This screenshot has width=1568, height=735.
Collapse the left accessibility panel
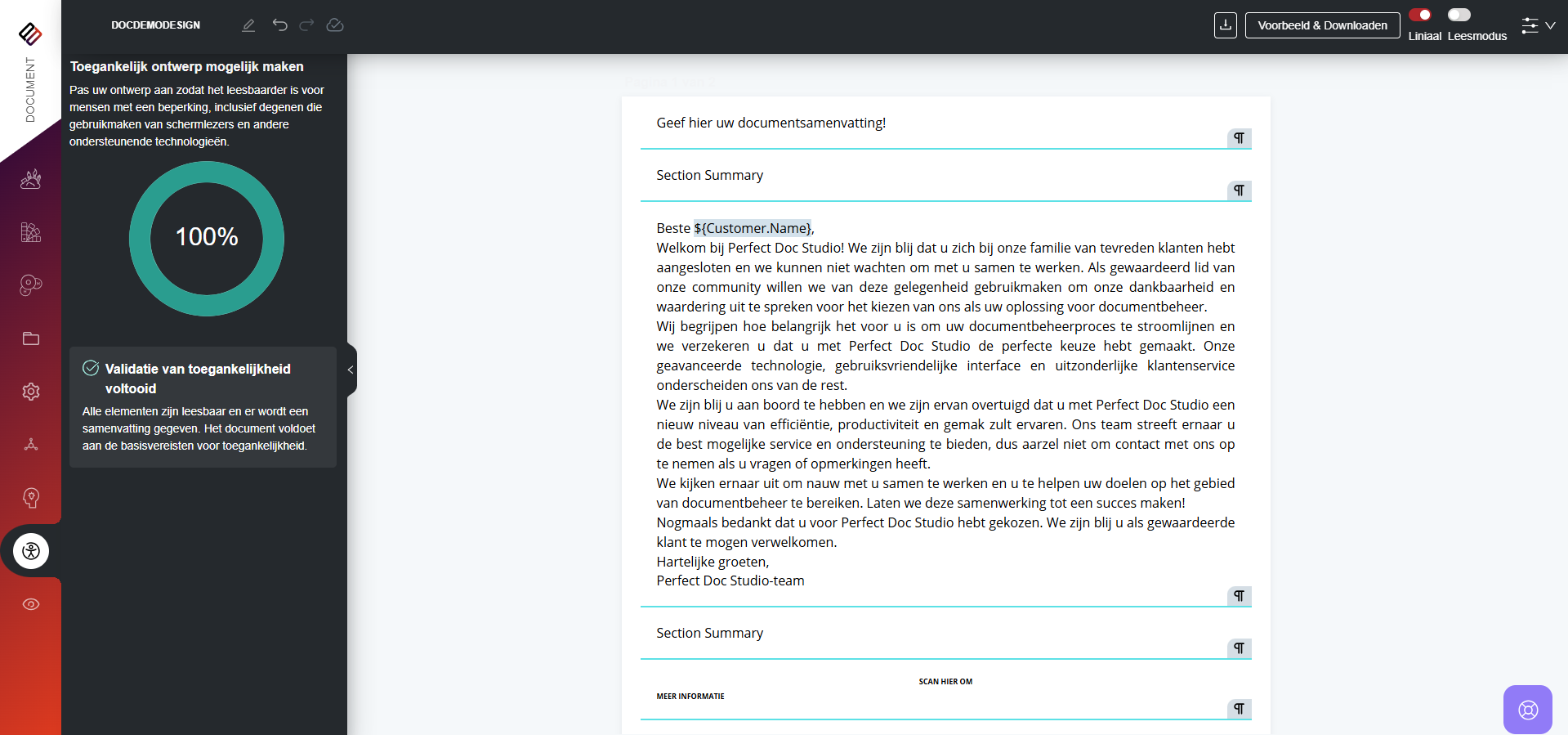click(x=351, y=370)
